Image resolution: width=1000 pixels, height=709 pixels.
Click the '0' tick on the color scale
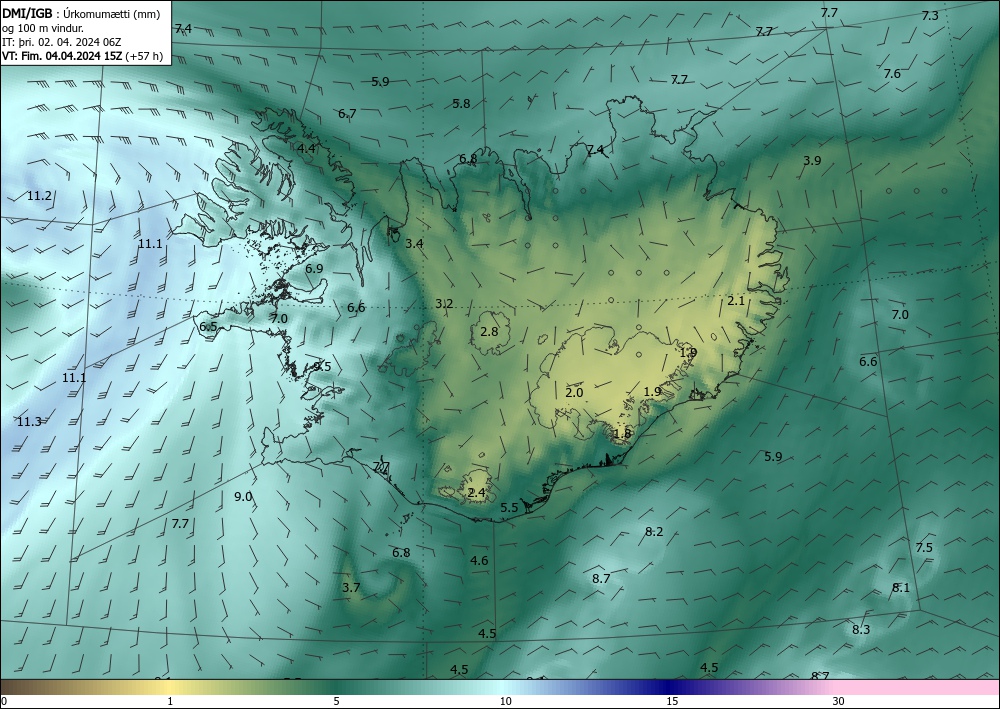point(4,702)
